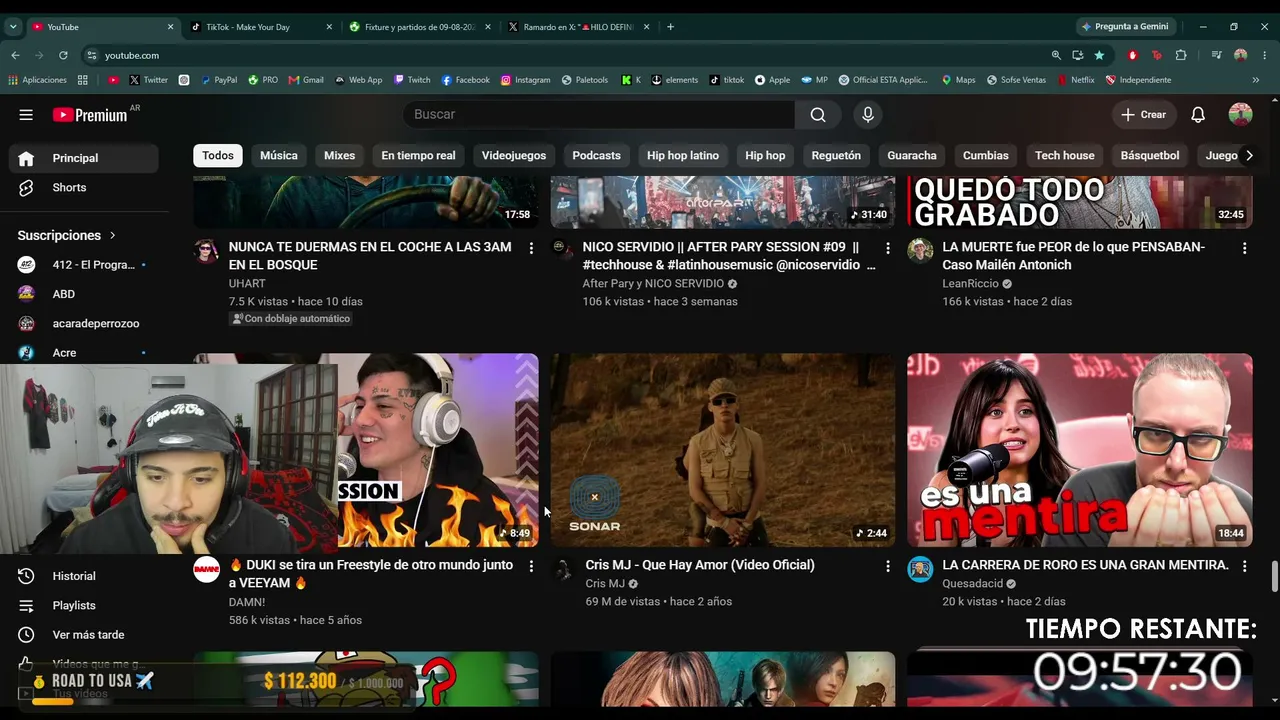Open the Principal home sidebar item
Screen dimensions: 1280x720
(x=84, y=158)
